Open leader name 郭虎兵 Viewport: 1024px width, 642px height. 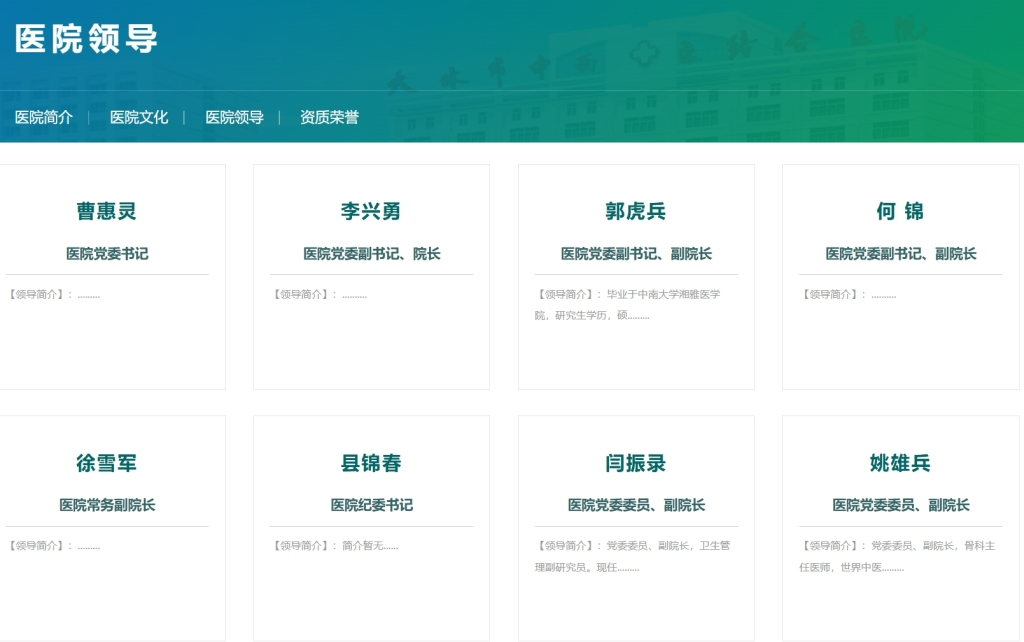[x=635, y=212]
